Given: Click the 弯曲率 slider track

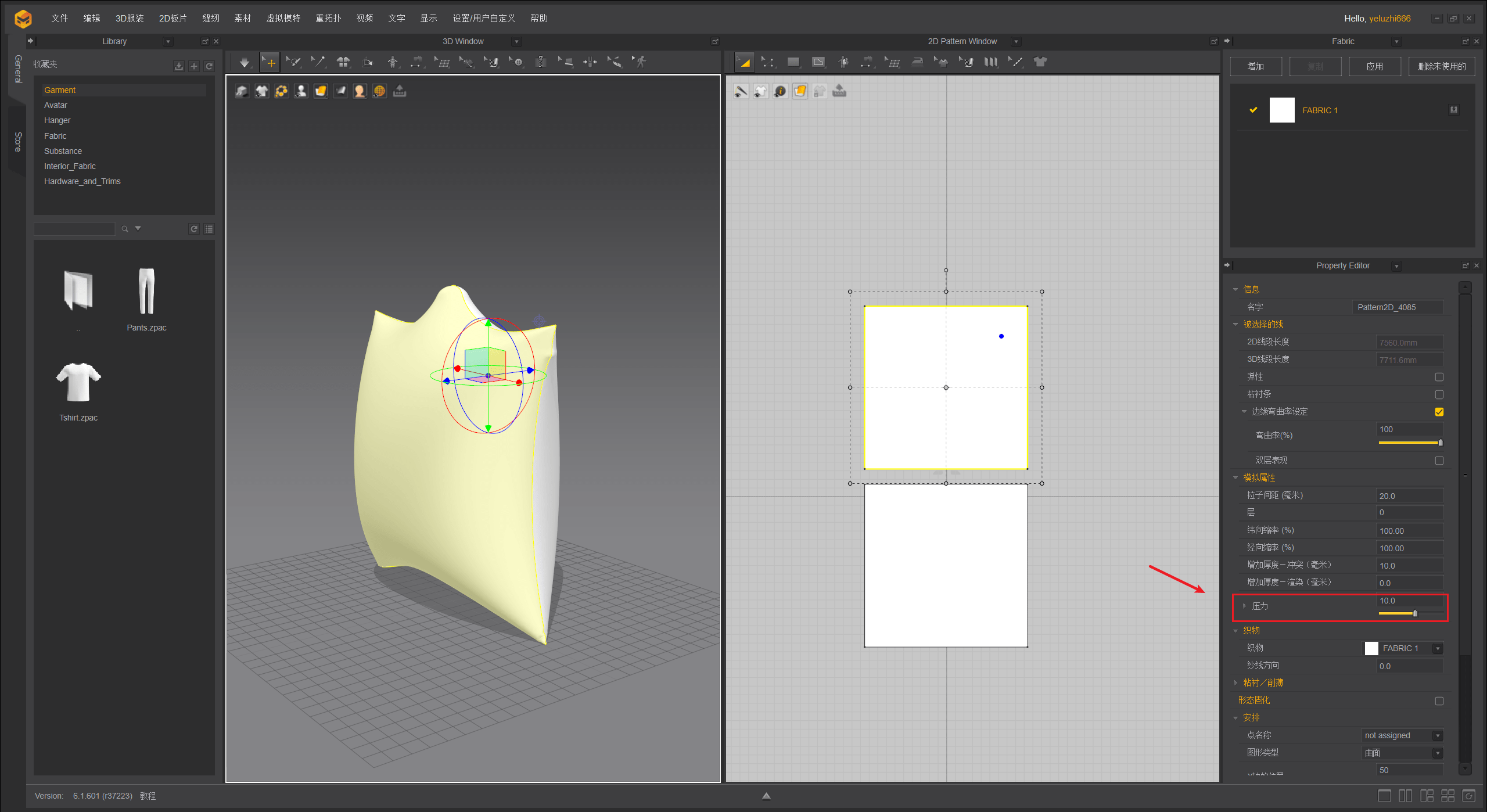Looking at the screenshot, I should [x=1409, y=443].
